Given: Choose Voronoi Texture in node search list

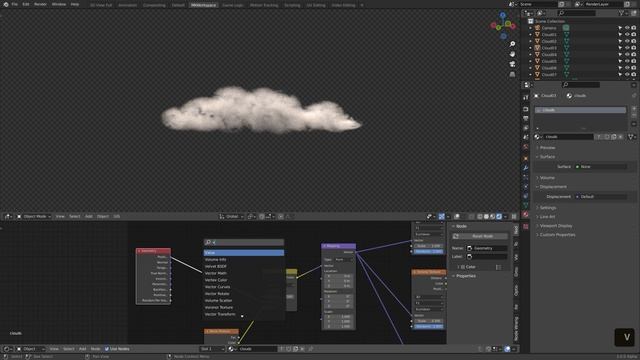Looking at the screenshot, I should (x=244, y=307).
